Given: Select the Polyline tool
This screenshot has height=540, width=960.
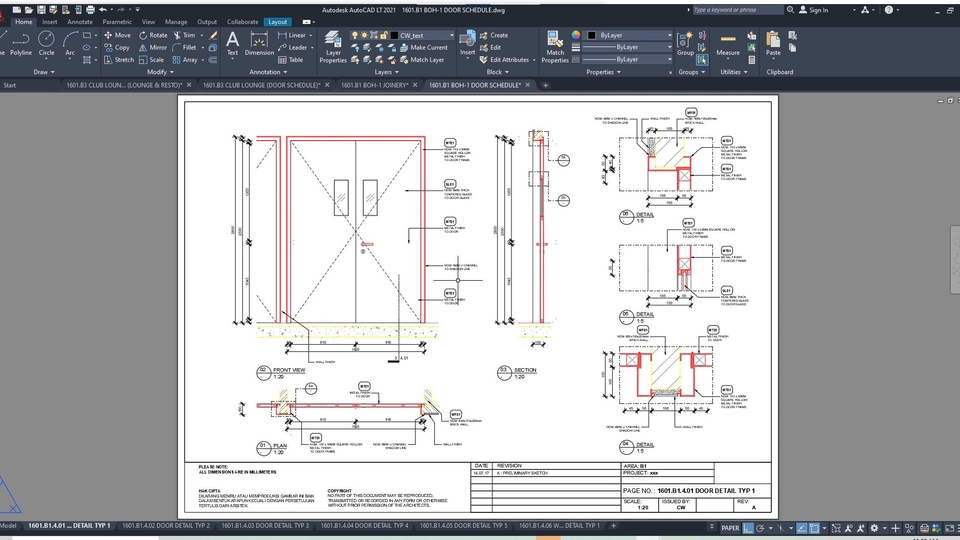Looking at the screenshot, I should (x=20, y=43).
